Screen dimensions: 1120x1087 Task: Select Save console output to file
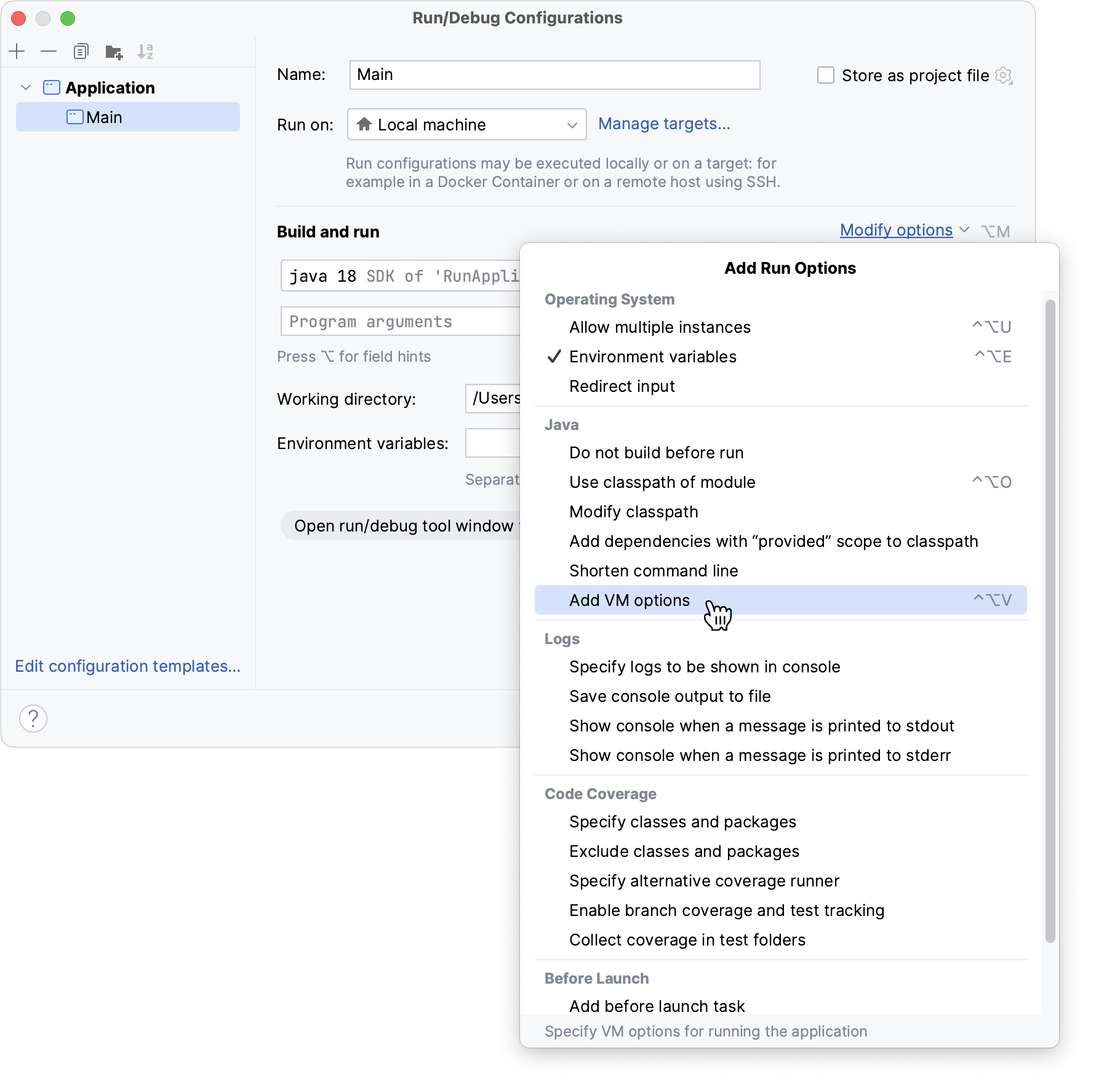pos(781,696)
